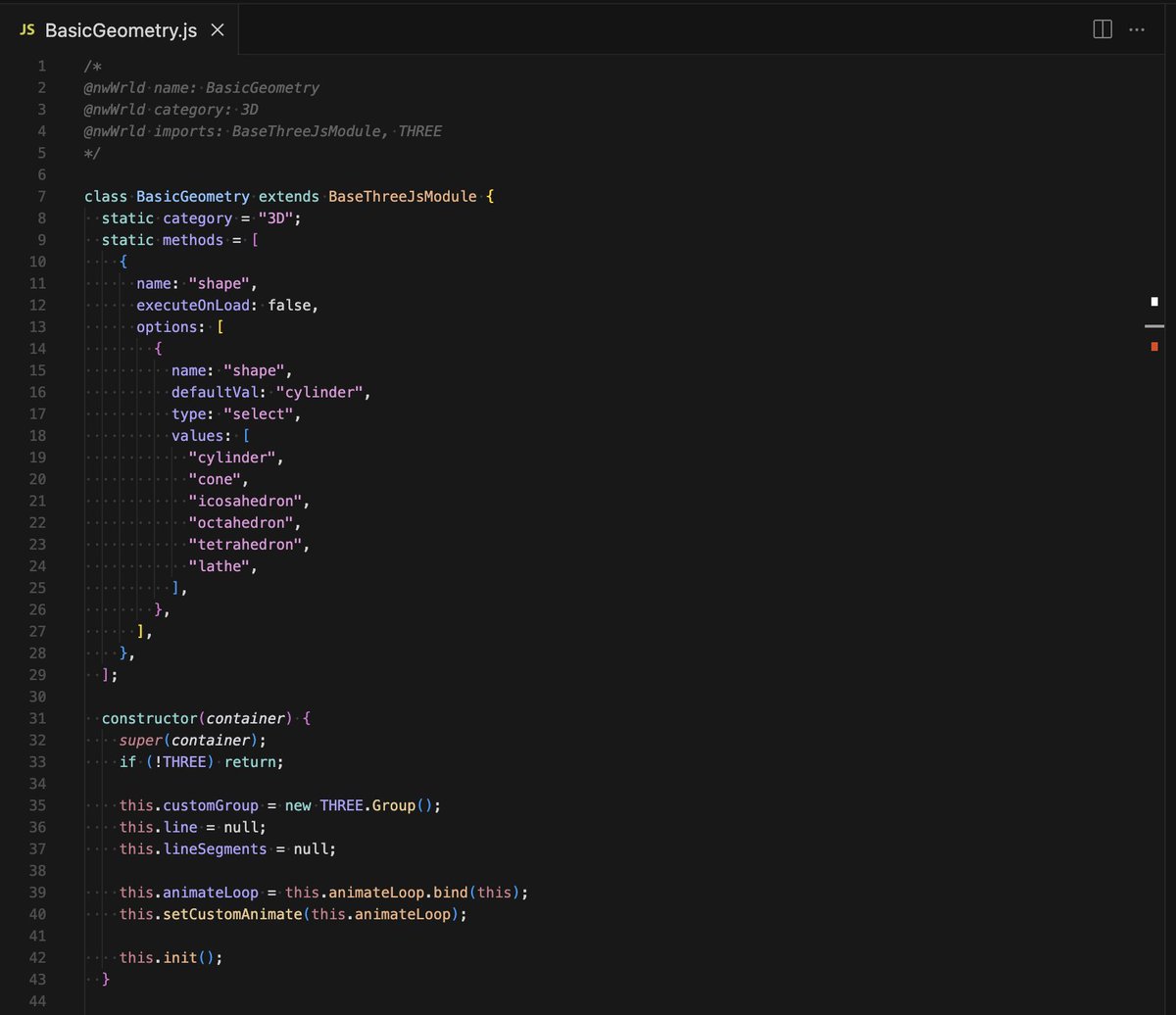This screenshot has width=1176, height=1015.
Task: Click the "cone" value on line 20
Action: (x=215, y=479)
